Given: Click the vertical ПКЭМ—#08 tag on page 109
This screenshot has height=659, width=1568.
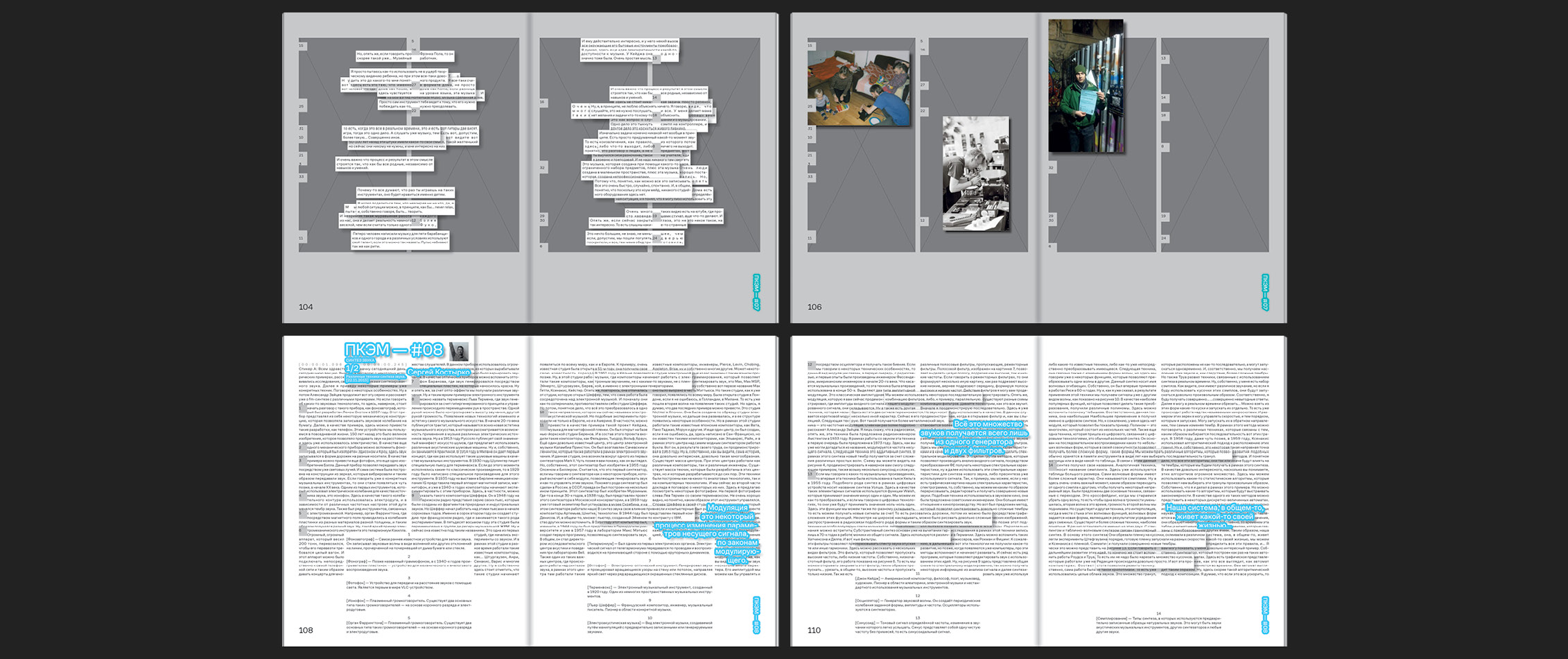Looking at the screenshot, I should pos(756,615).
